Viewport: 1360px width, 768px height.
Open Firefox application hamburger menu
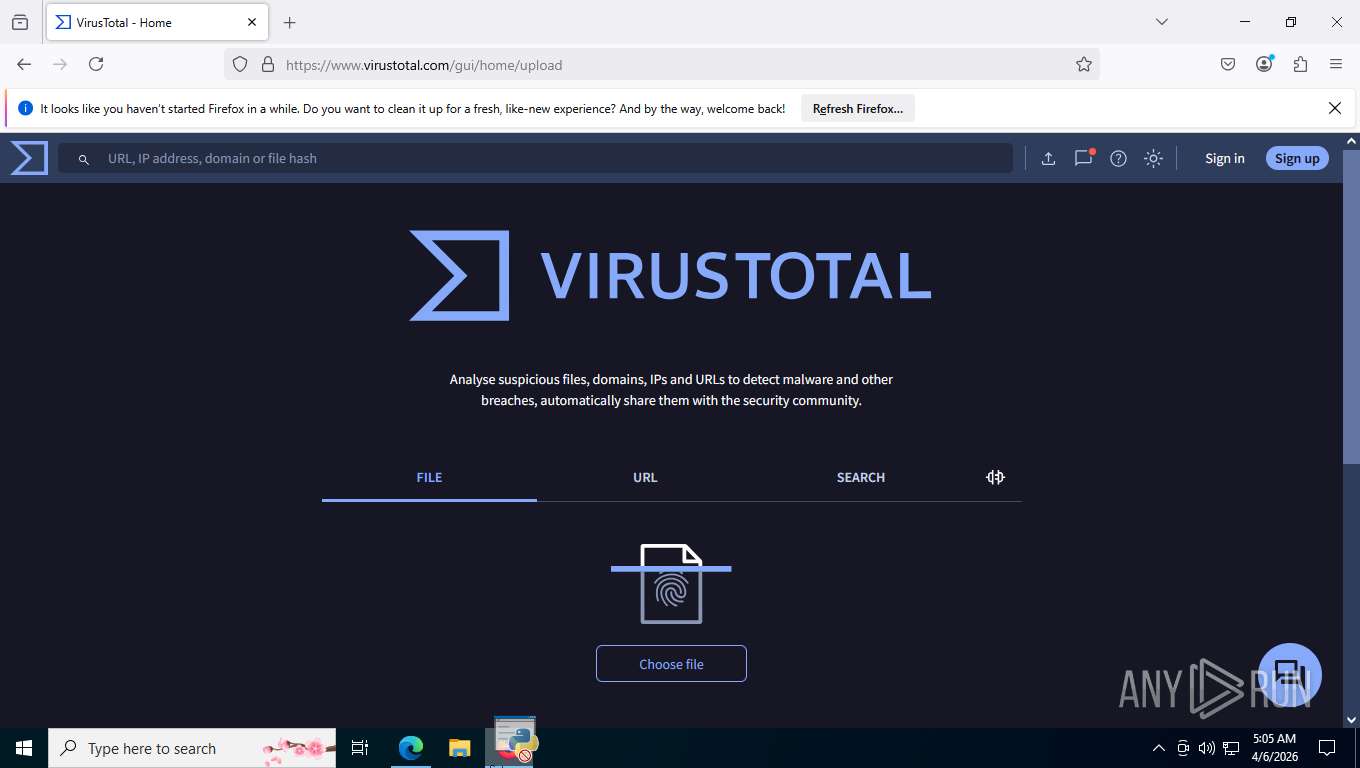click(x=1336, y=64)
